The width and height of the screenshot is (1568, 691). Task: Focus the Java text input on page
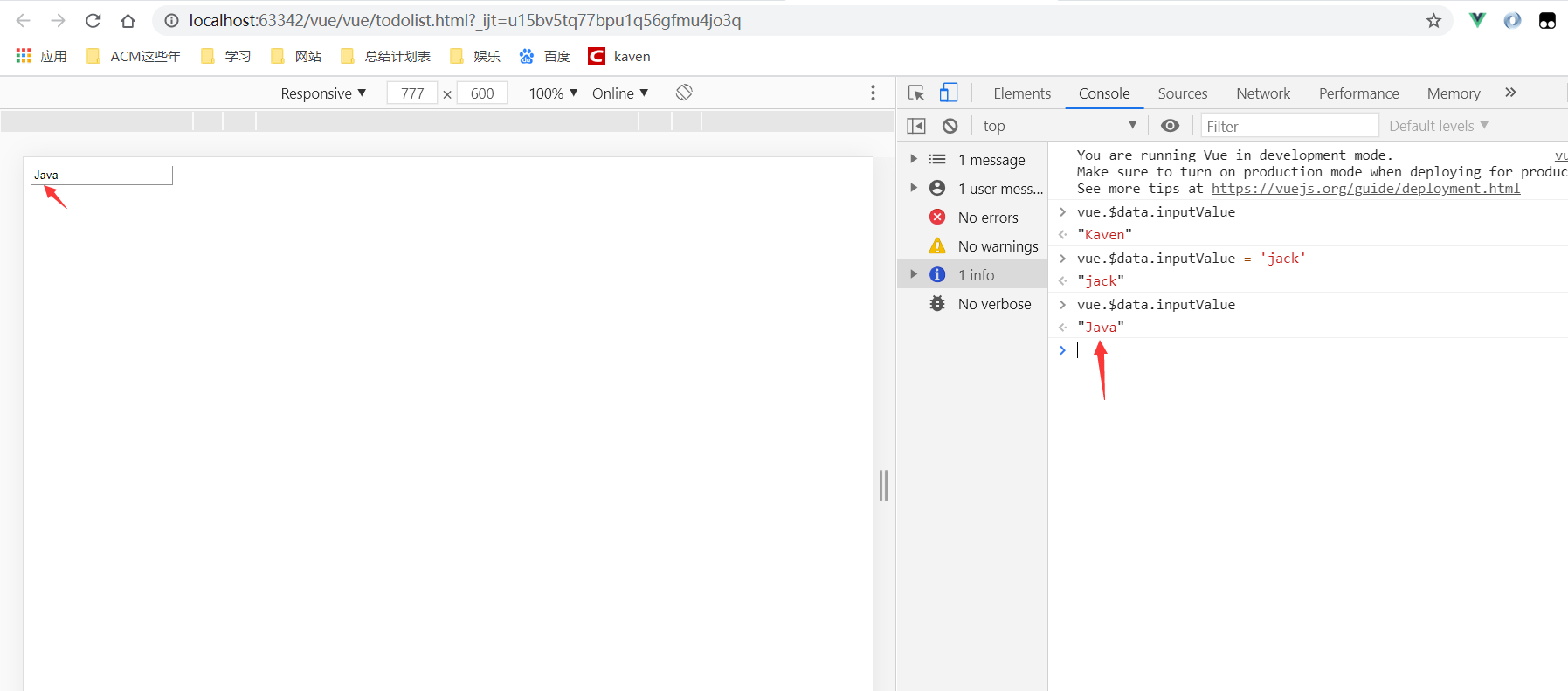101,175
